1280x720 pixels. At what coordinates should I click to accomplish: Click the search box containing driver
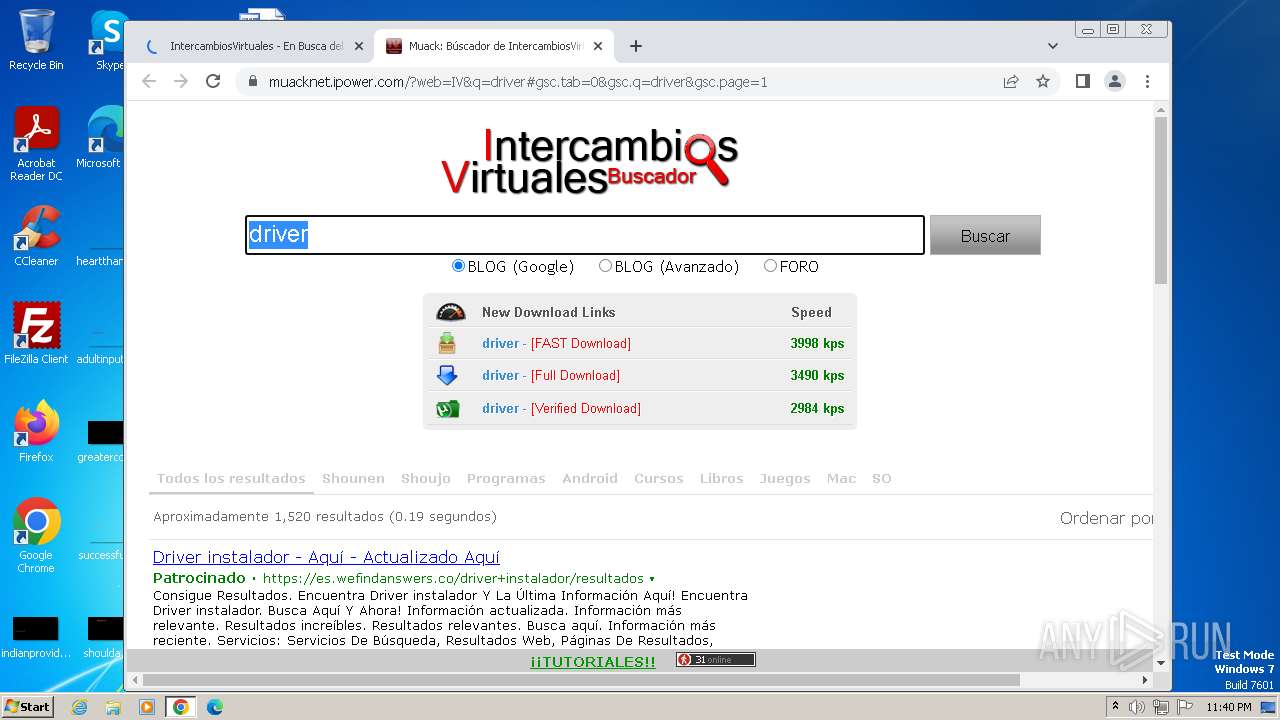tap(585, 235)
